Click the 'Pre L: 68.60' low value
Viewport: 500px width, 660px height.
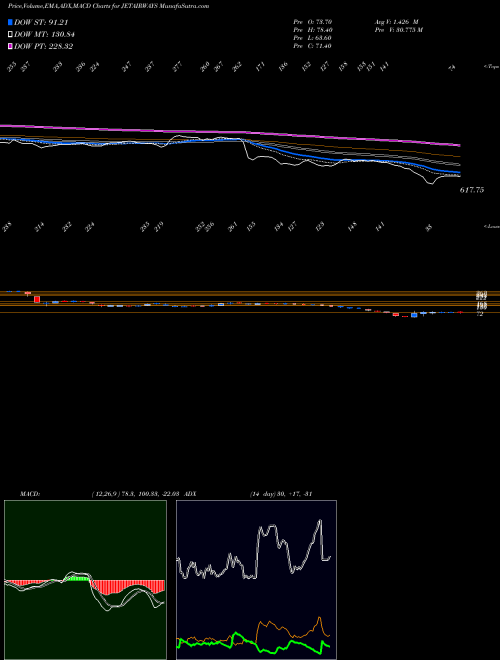click(x=312, y=38)
